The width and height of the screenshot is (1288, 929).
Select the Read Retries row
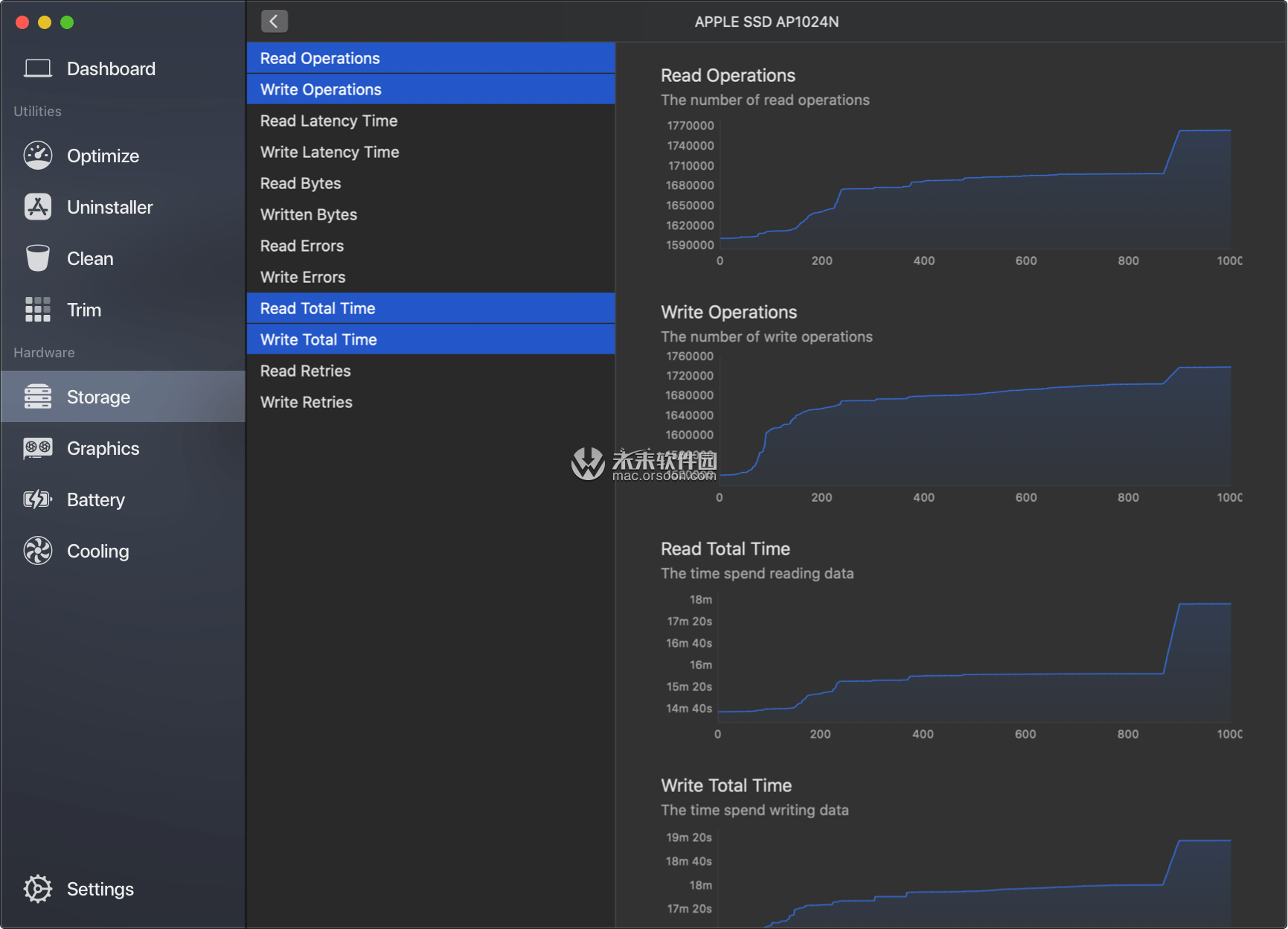tap(431, 371)
